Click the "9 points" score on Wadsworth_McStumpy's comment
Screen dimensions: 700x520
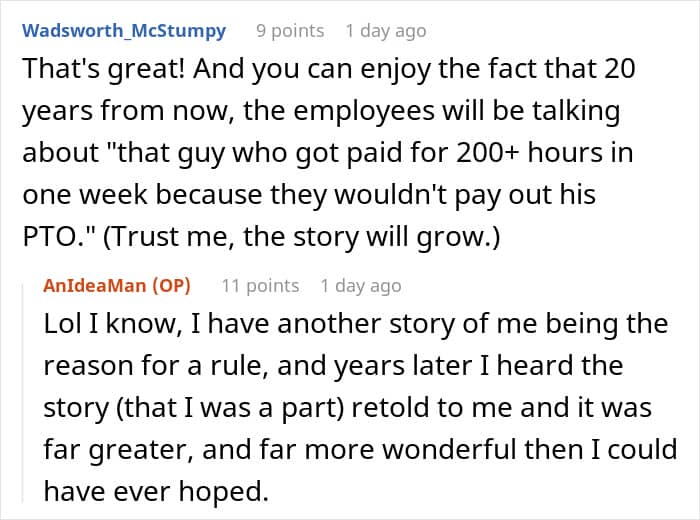point(290,30)
